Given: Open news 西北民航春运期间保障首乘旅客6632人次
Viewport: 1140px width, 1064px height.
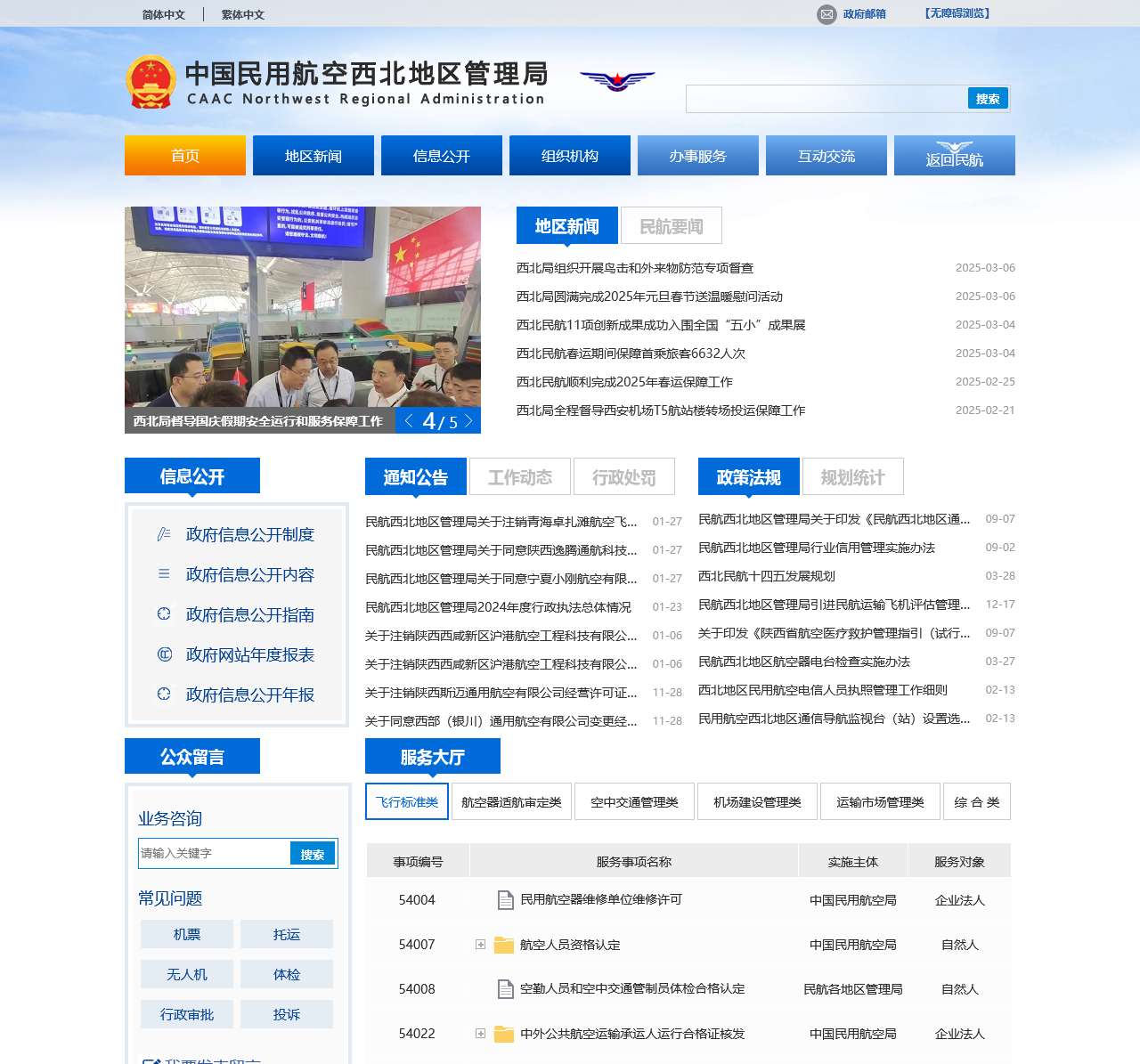Looking at the screenshot, I should pos(631,353).
